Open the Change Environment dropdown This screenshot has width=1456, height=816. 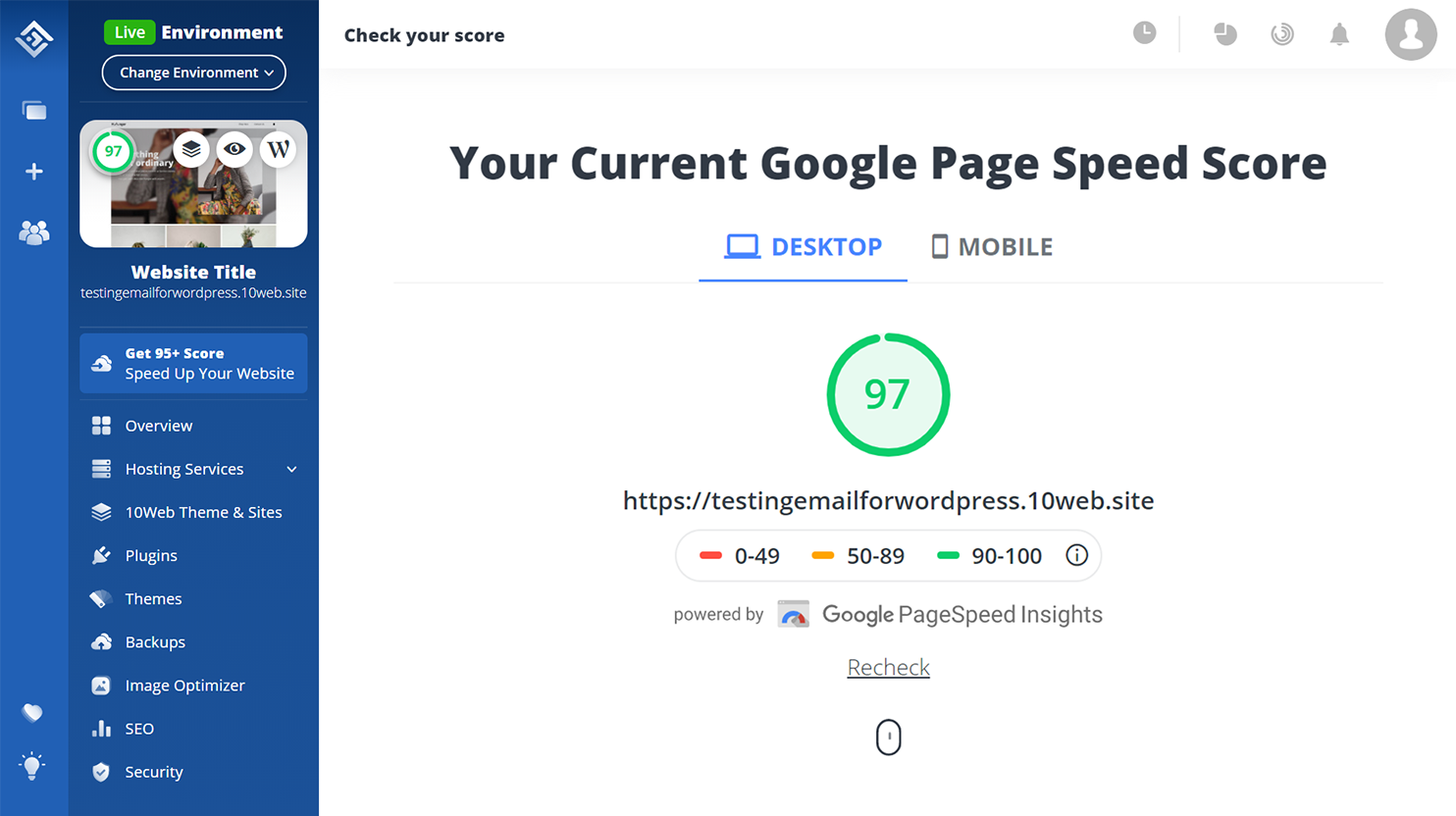194,73
